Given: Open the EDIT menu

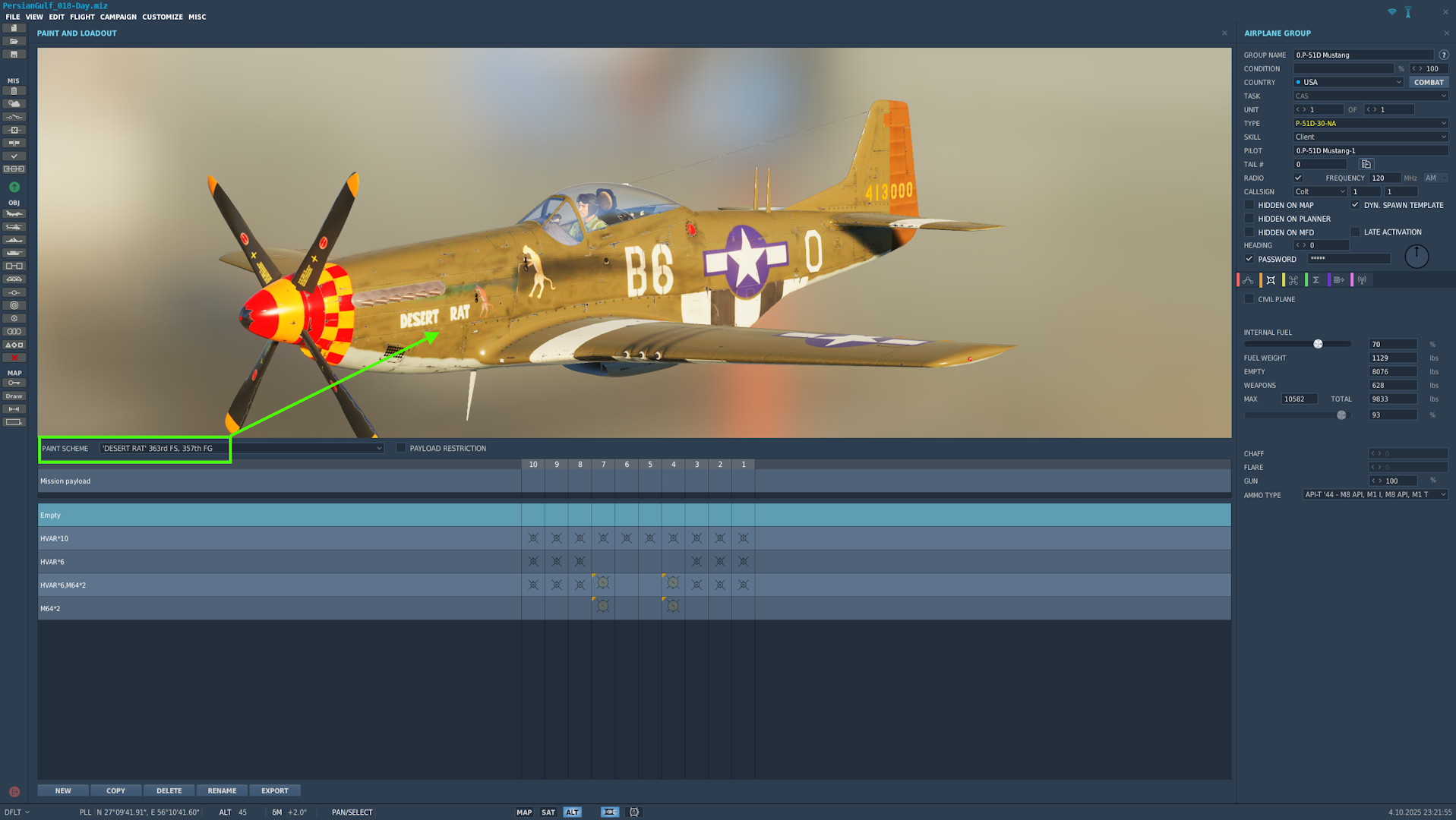Looking at the screenshot, I should 57,17.
